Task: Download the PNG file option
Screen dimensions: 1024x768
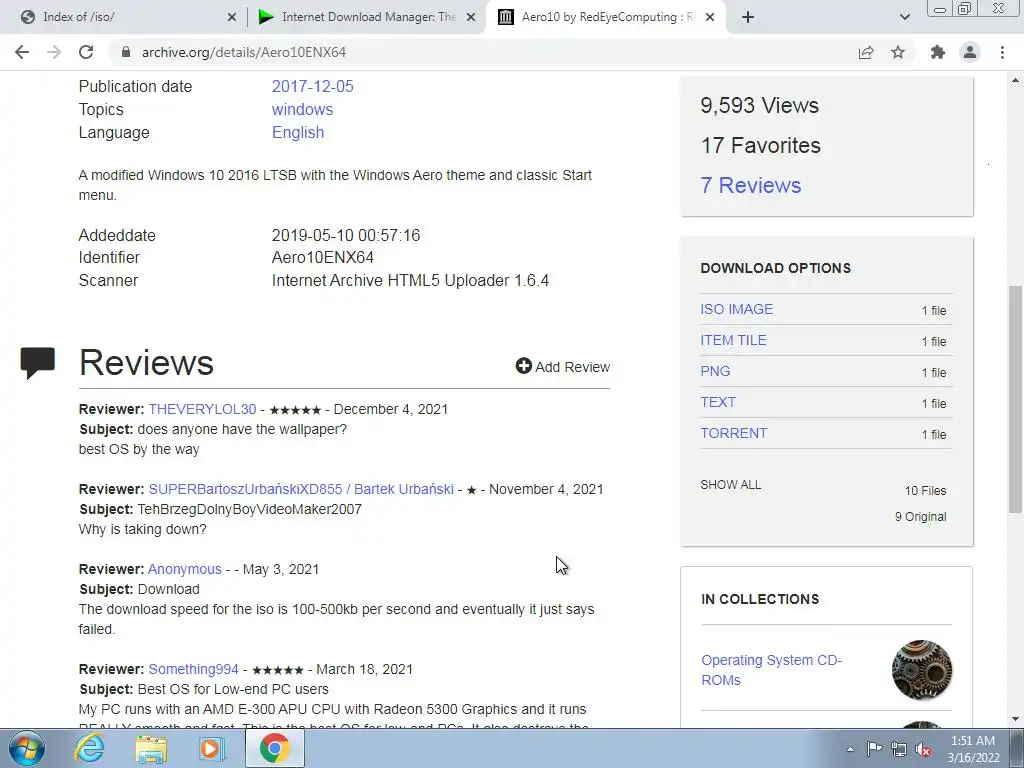Action: click(x=715, y=371)
